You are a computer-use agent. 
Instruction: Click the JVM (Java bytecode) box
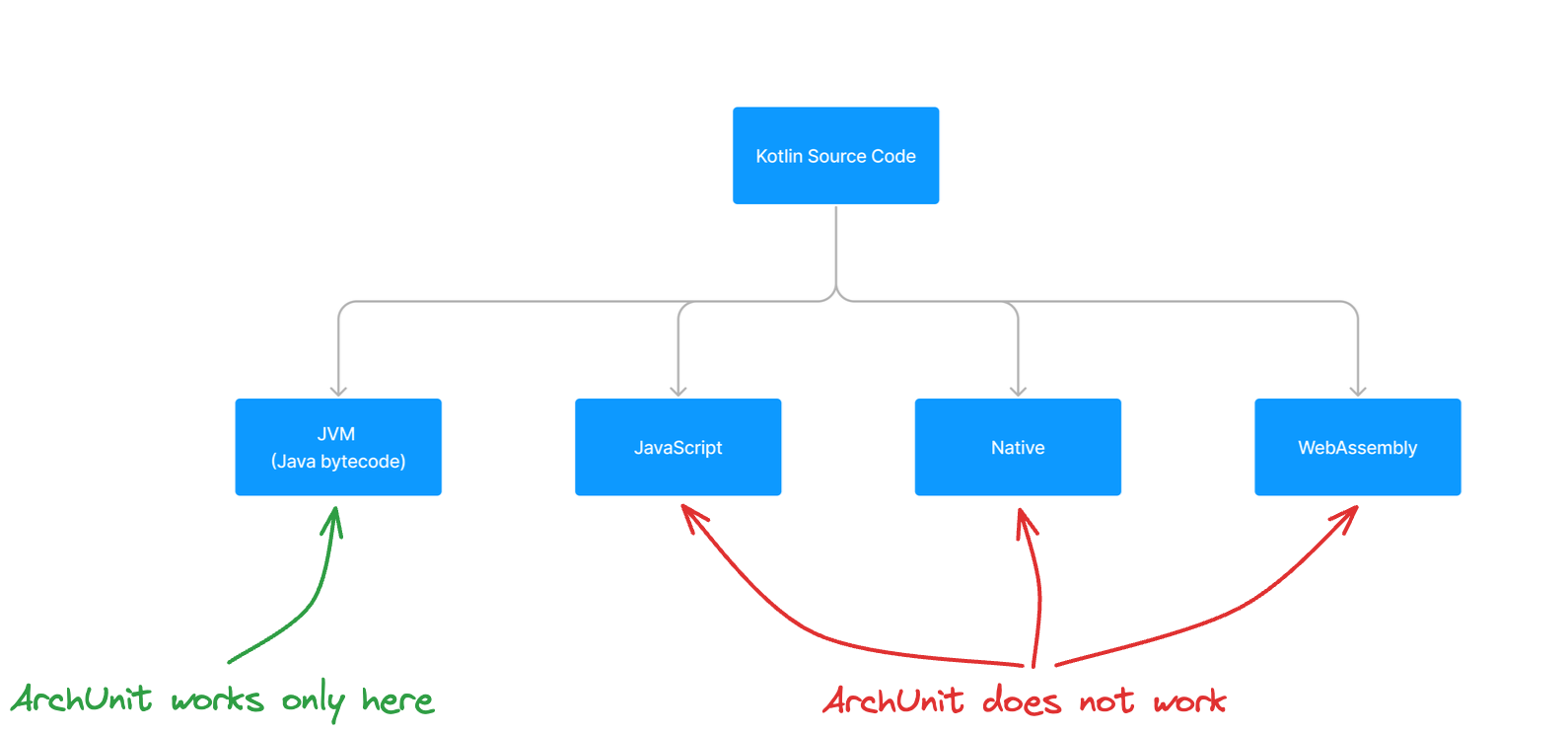(338, 447)
